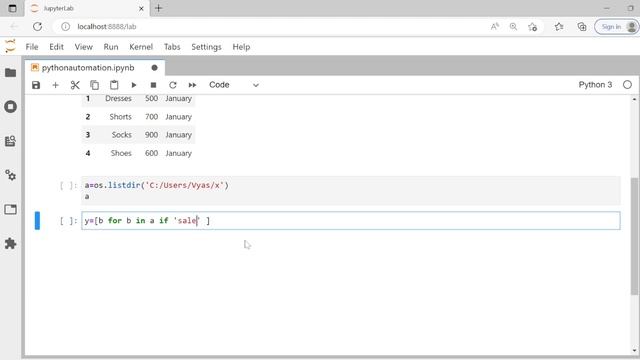
Task: Open the Extension Manager puzzle icon
Action: (11, 244)
